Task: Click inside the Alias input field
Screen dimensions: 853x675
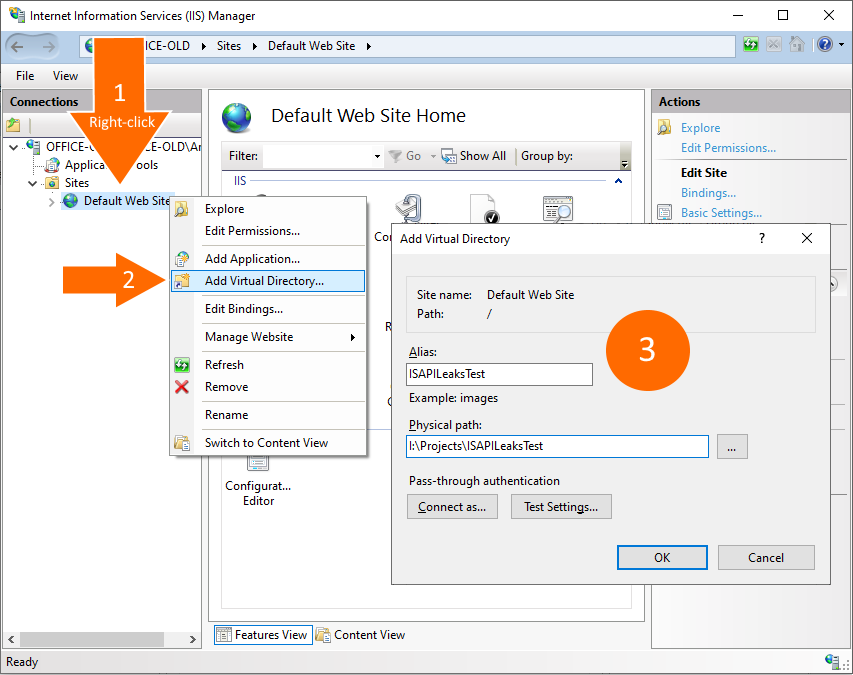Action: [x=498, y=374]
